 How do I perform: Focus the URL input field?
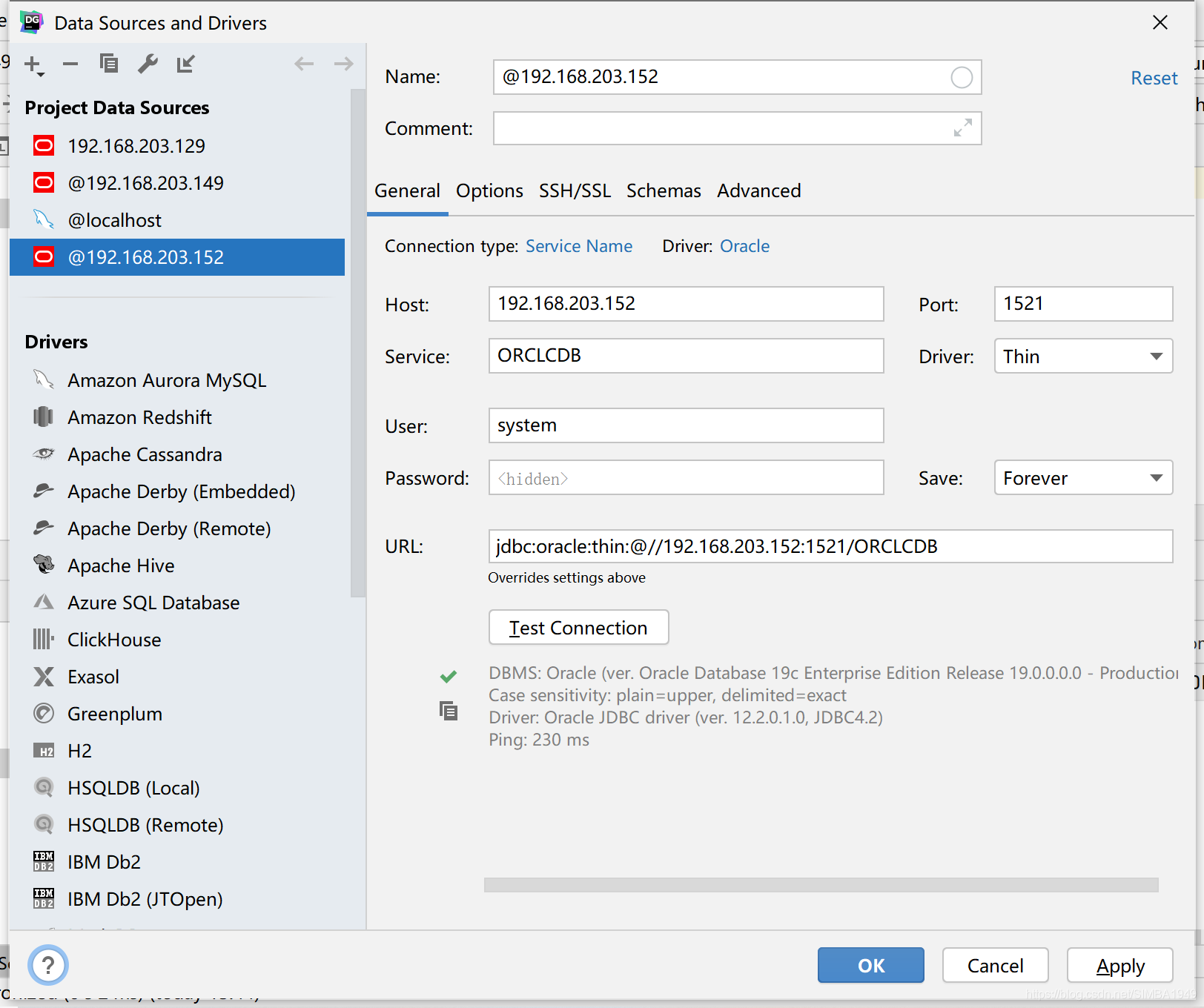tap(830, 546)
